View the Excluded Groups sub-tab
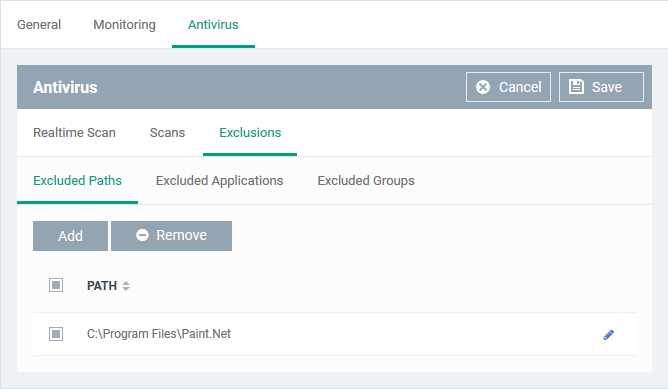The height and width of the screenshot is (389, 668). 366,181
